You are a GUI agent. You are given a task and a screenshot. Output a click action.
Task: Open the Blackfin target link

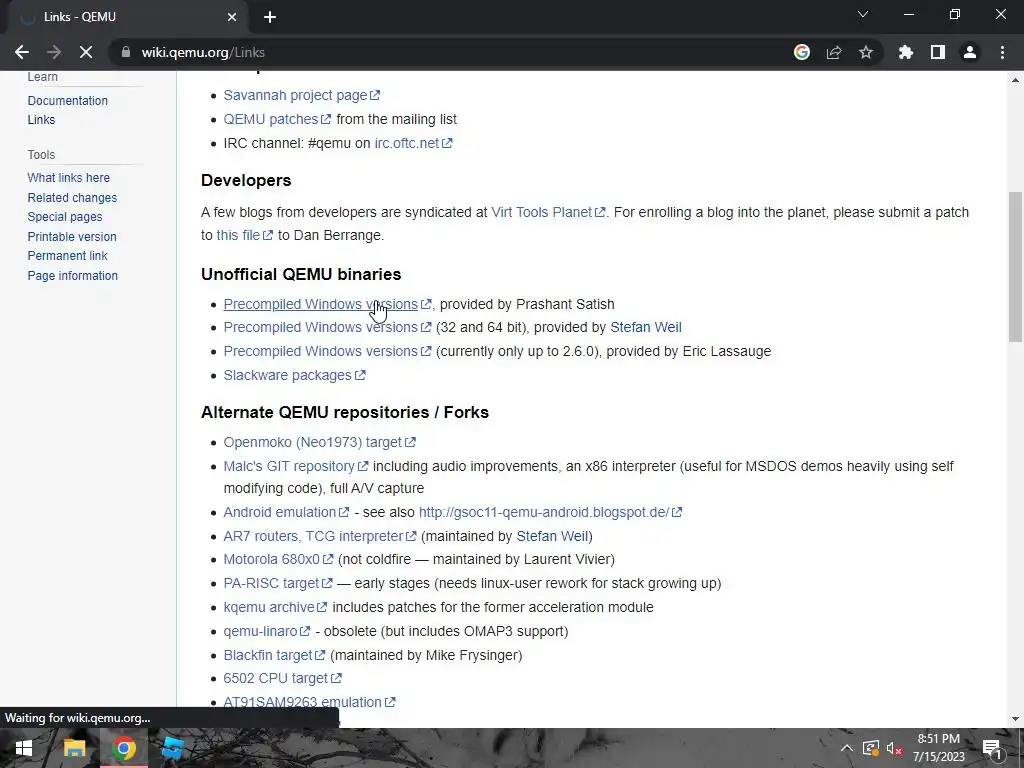(274, 655)
